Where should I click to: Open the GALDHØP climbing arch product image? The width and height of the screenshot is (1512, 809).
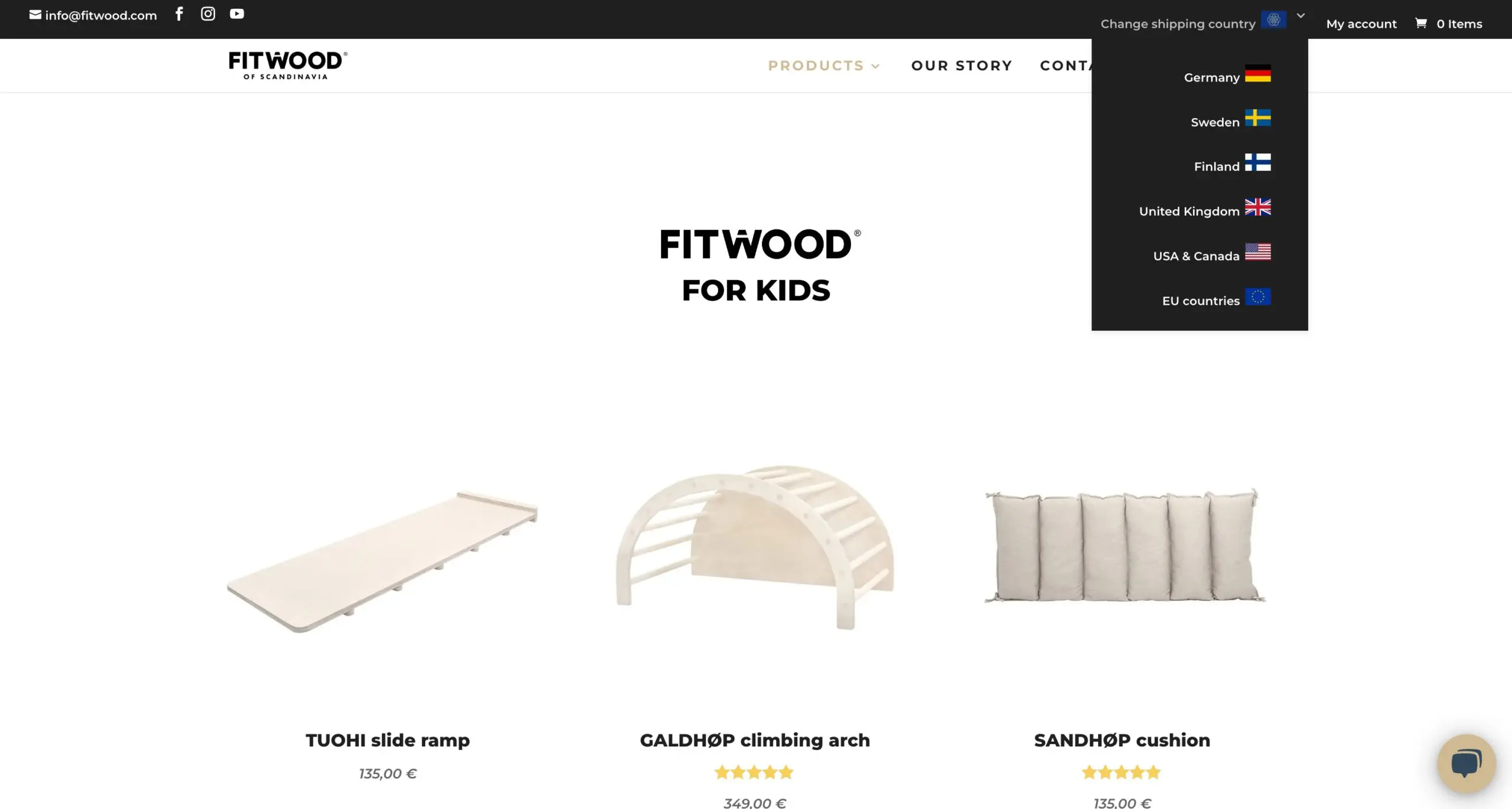click(755, 547)
